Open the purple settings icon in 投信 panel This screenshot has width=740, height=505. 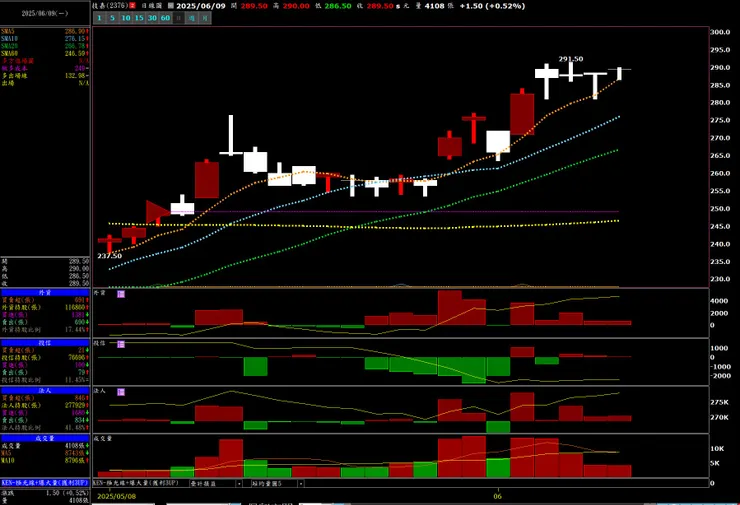click(121, 344)
